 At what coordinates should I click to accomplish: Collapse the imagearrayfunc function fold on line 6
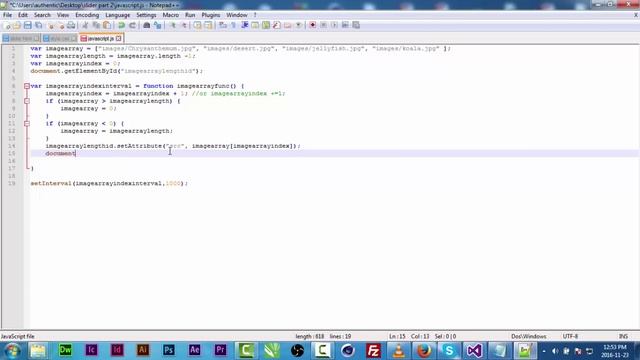click(x=27, y=86)
